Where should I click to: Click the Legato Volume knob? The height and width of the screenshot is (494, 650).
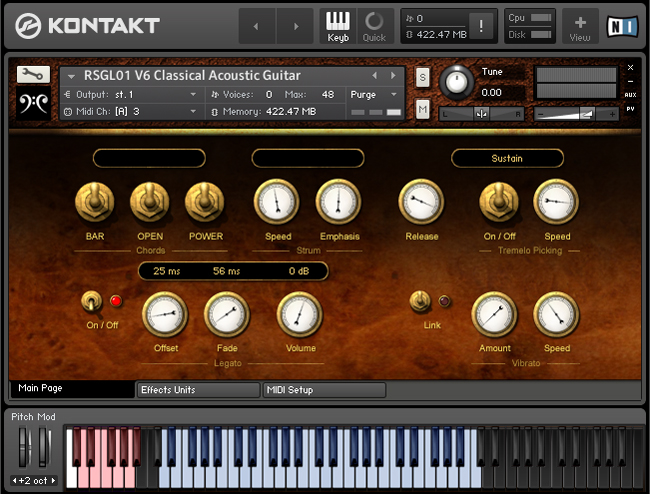(299, 315)
